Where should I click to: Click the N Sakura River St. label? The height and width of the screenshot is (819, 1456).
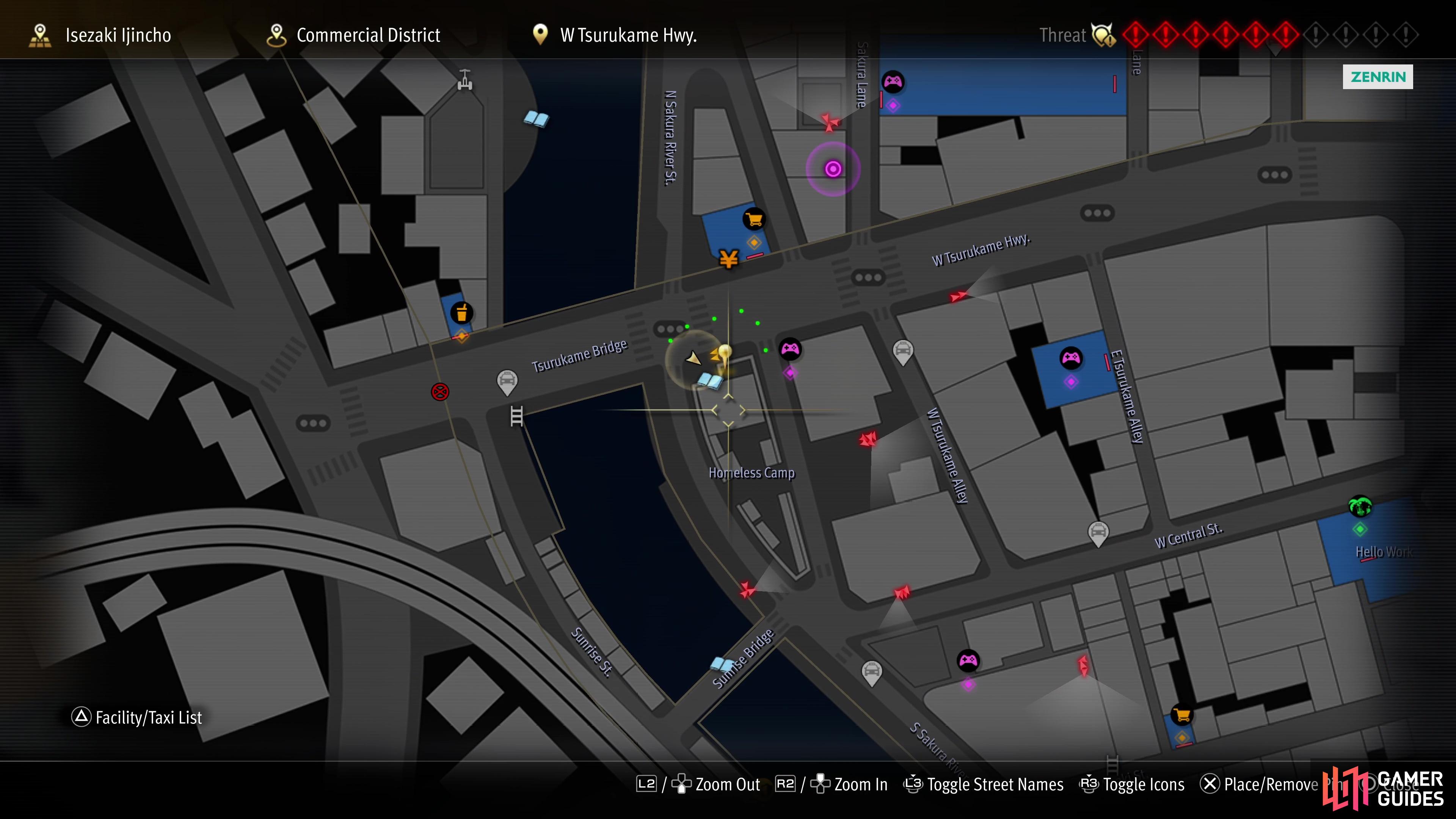click(670, 138)
